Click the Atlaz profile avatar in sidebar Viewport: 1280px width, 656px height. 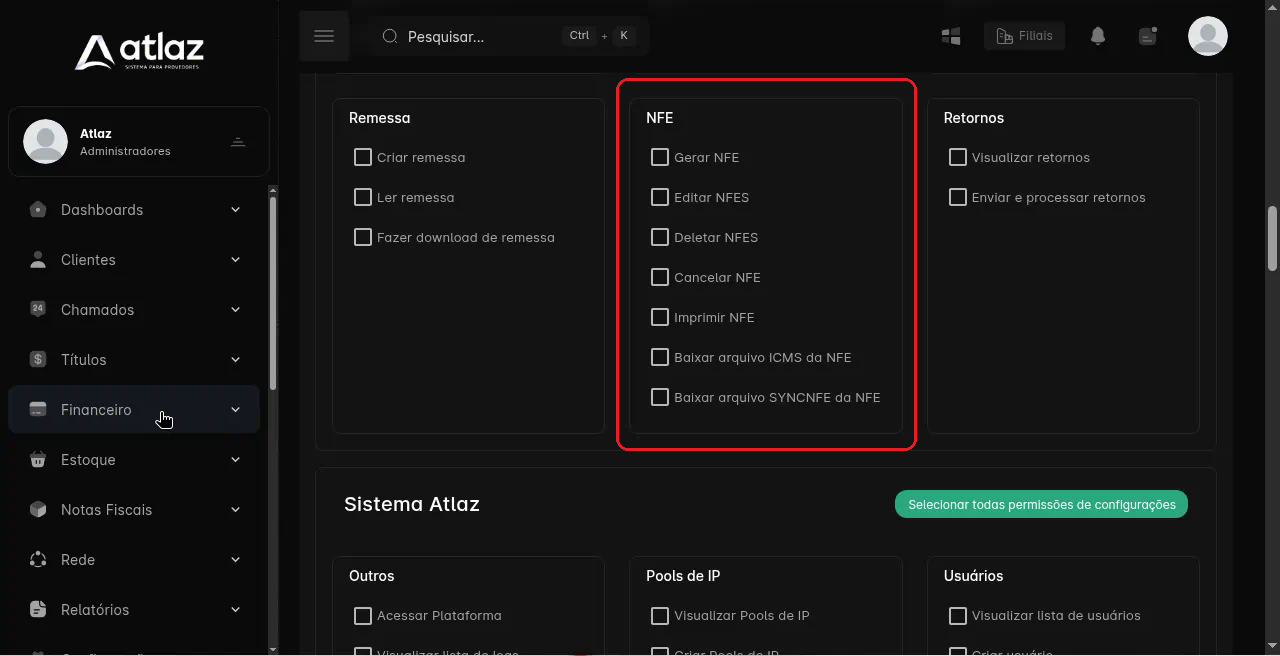point(45,141)
